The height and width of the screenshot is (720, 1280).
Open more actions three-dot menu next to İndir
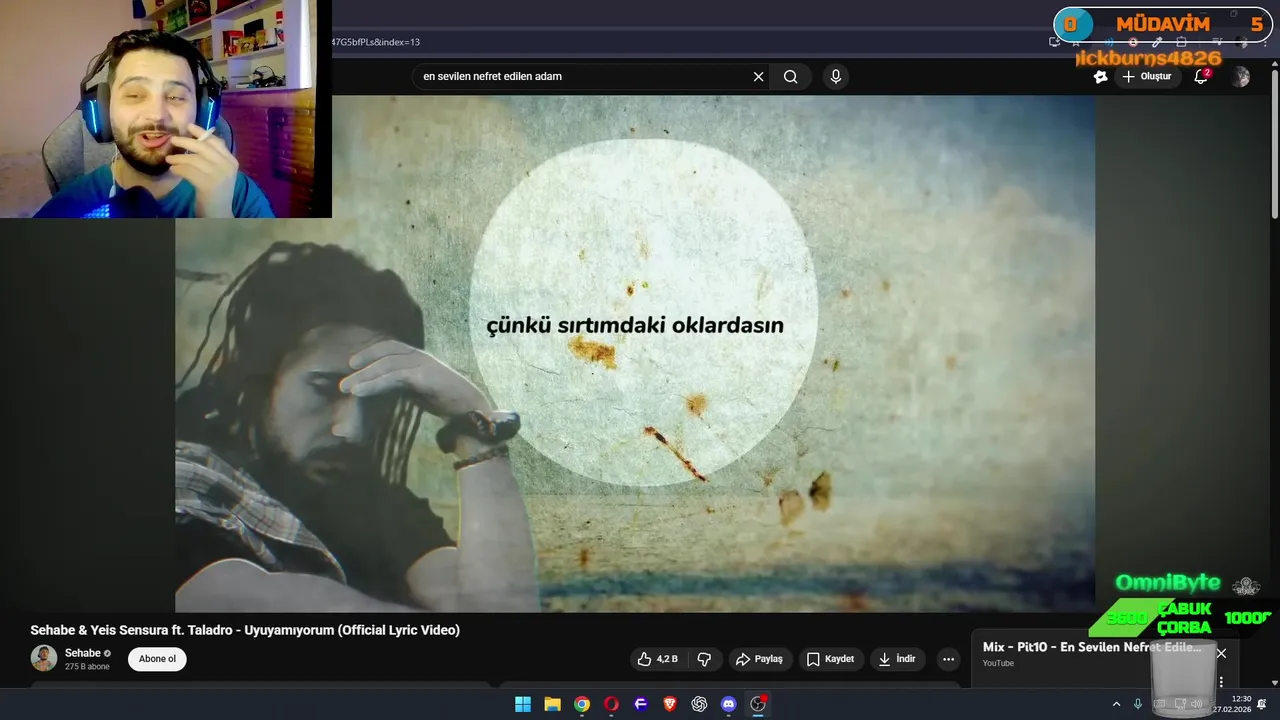948,659
